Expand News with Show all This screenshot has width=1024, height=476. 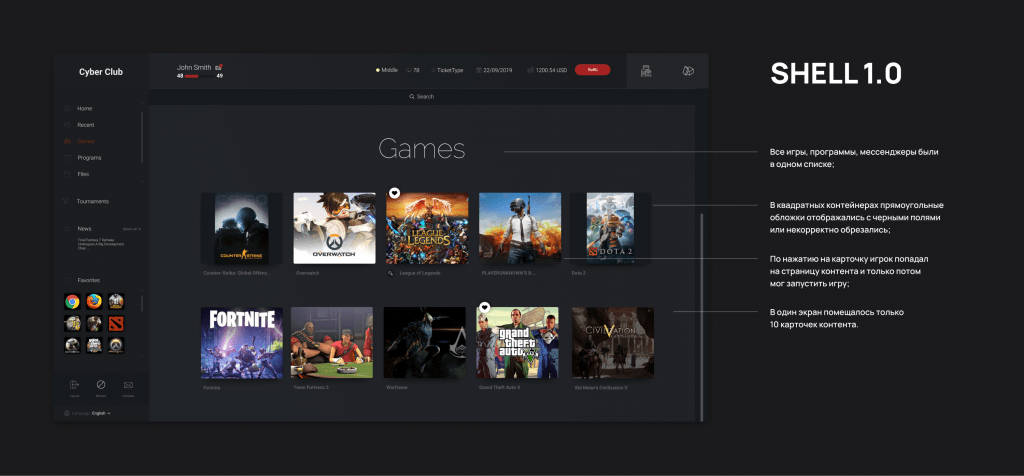coord(131,229)
